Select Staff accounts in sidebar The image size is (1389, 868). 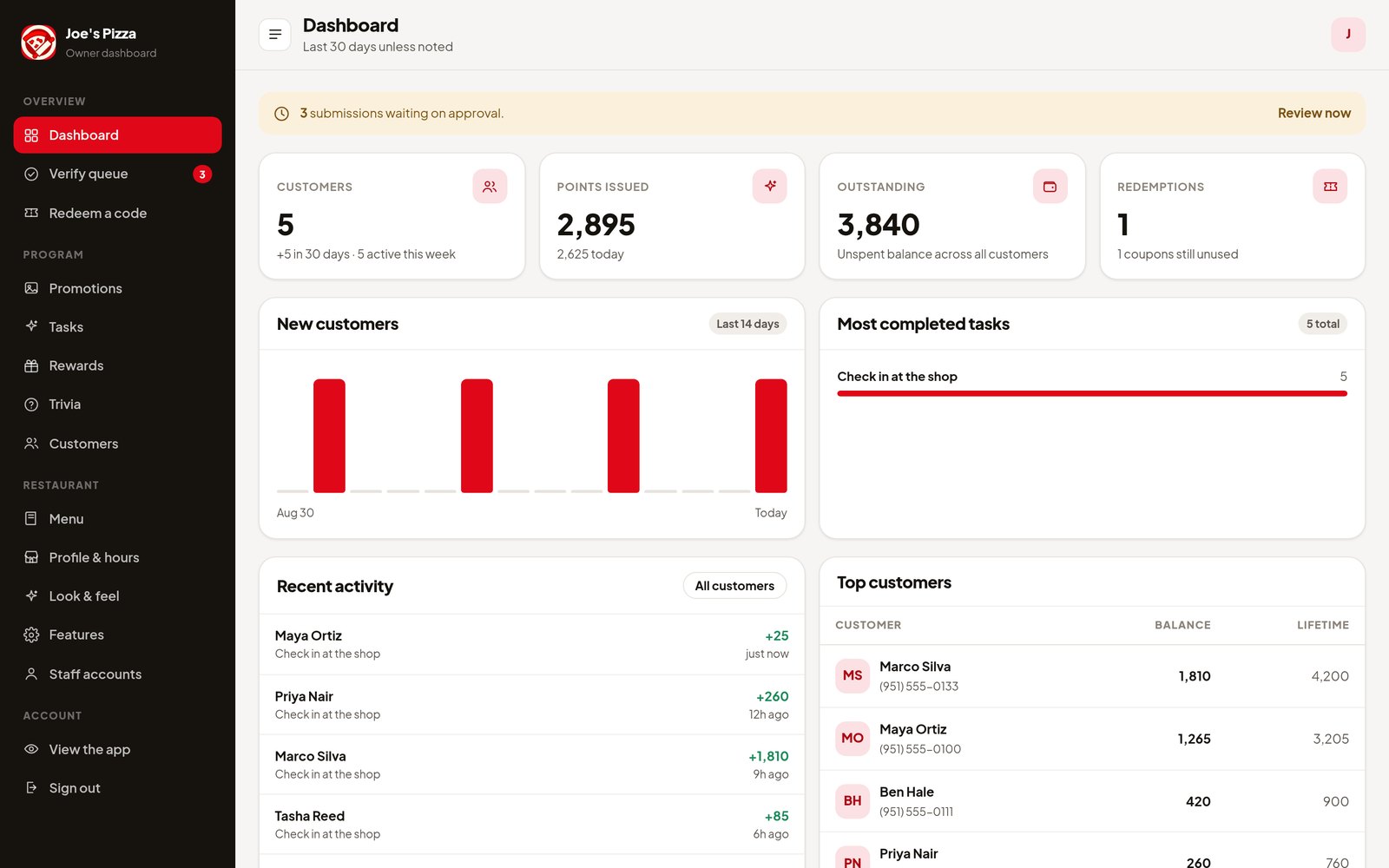[x=117, y=674]
